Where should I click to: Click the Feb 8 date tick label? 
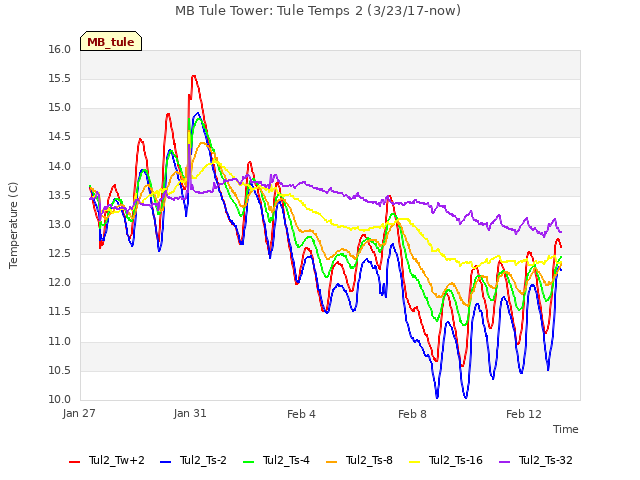412,414
